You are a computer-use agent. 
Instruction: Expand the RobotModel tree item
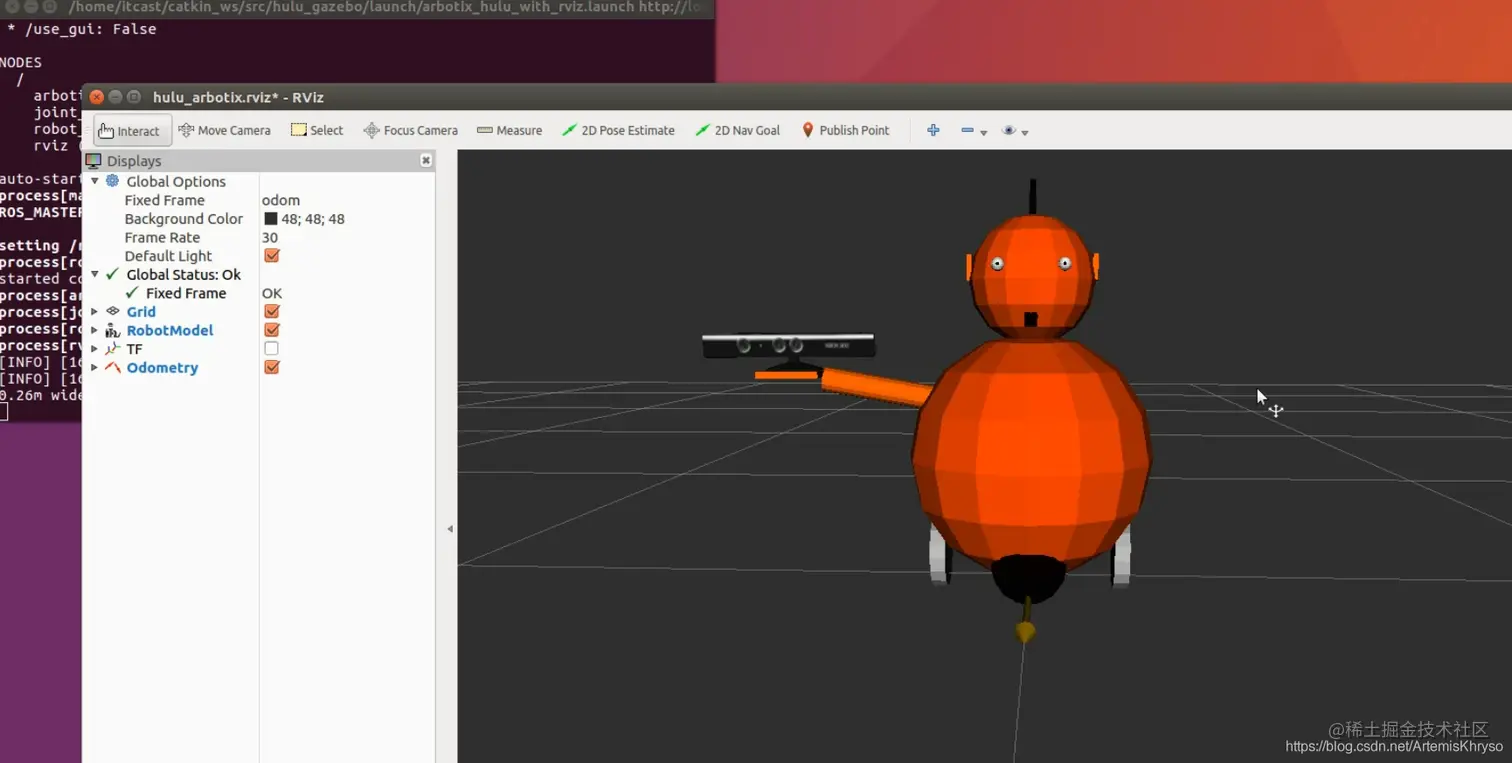pos(95,330)
